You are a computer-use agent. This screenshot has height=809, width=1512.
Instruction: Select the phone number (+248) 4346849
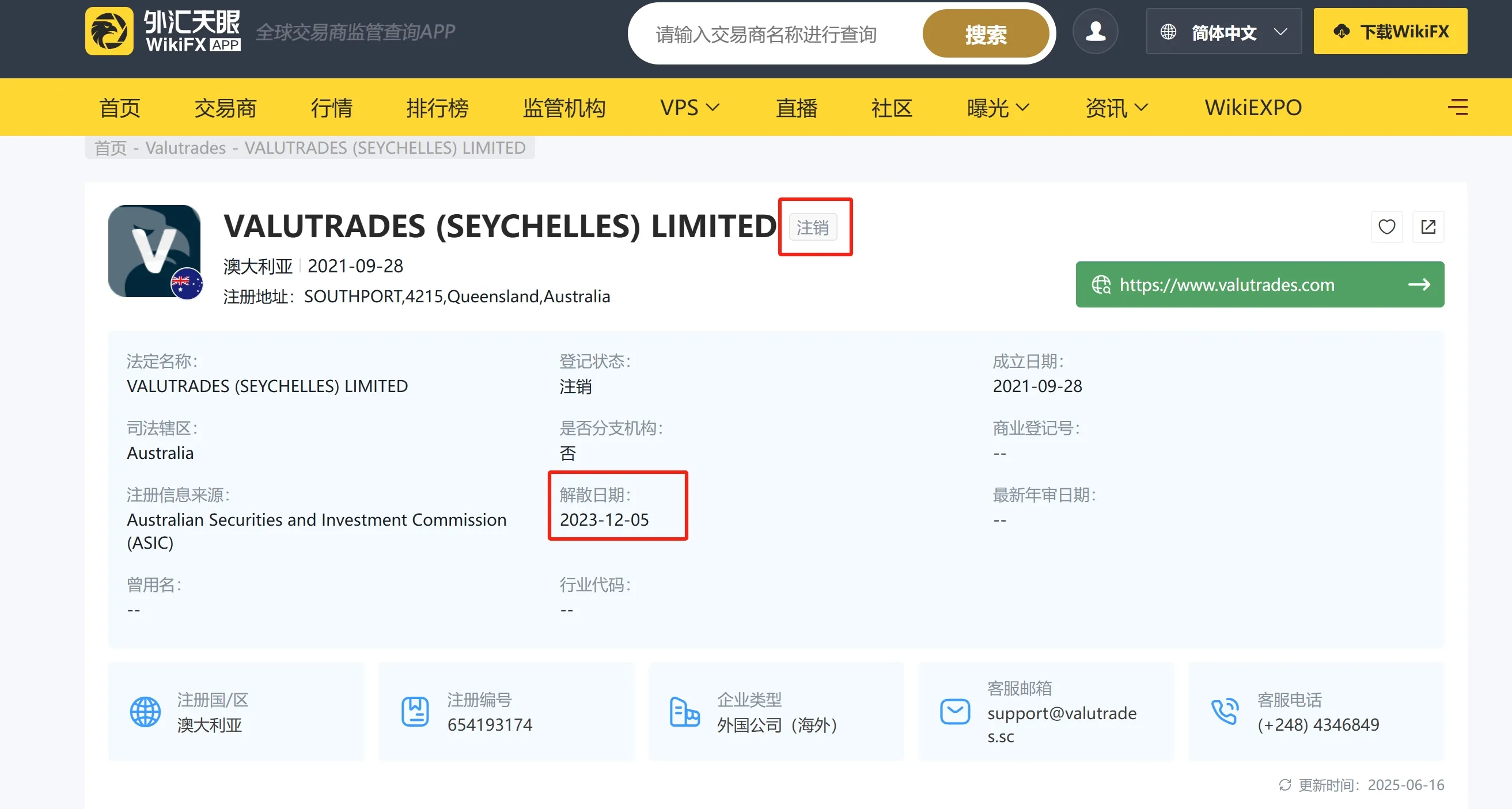click(x=1318, y=725)
